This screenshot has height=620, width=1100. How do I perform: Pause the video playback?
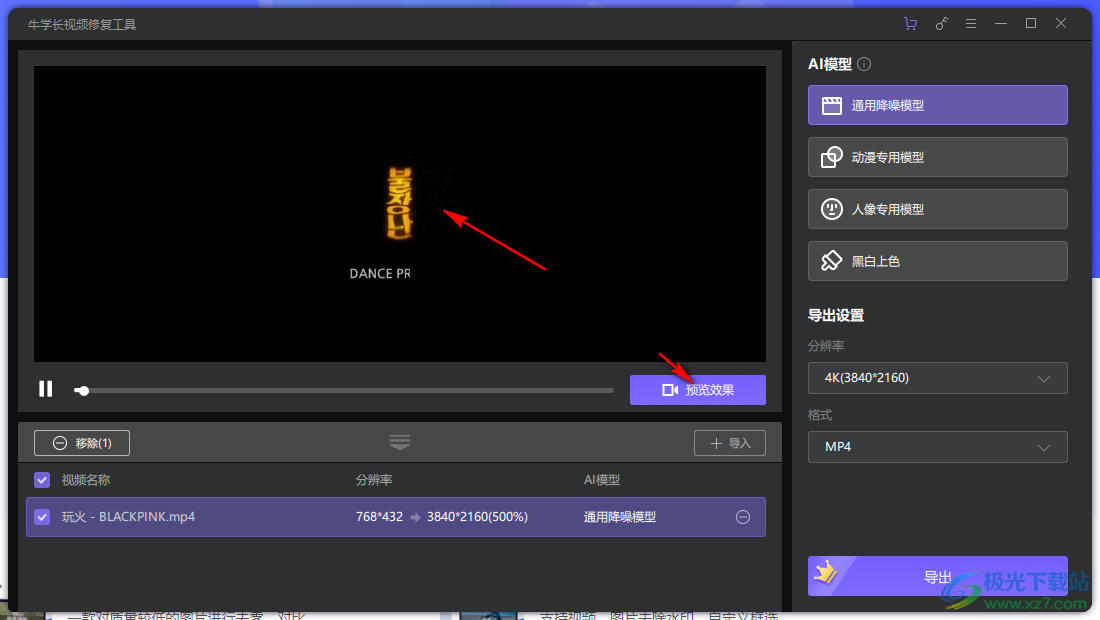46,389
